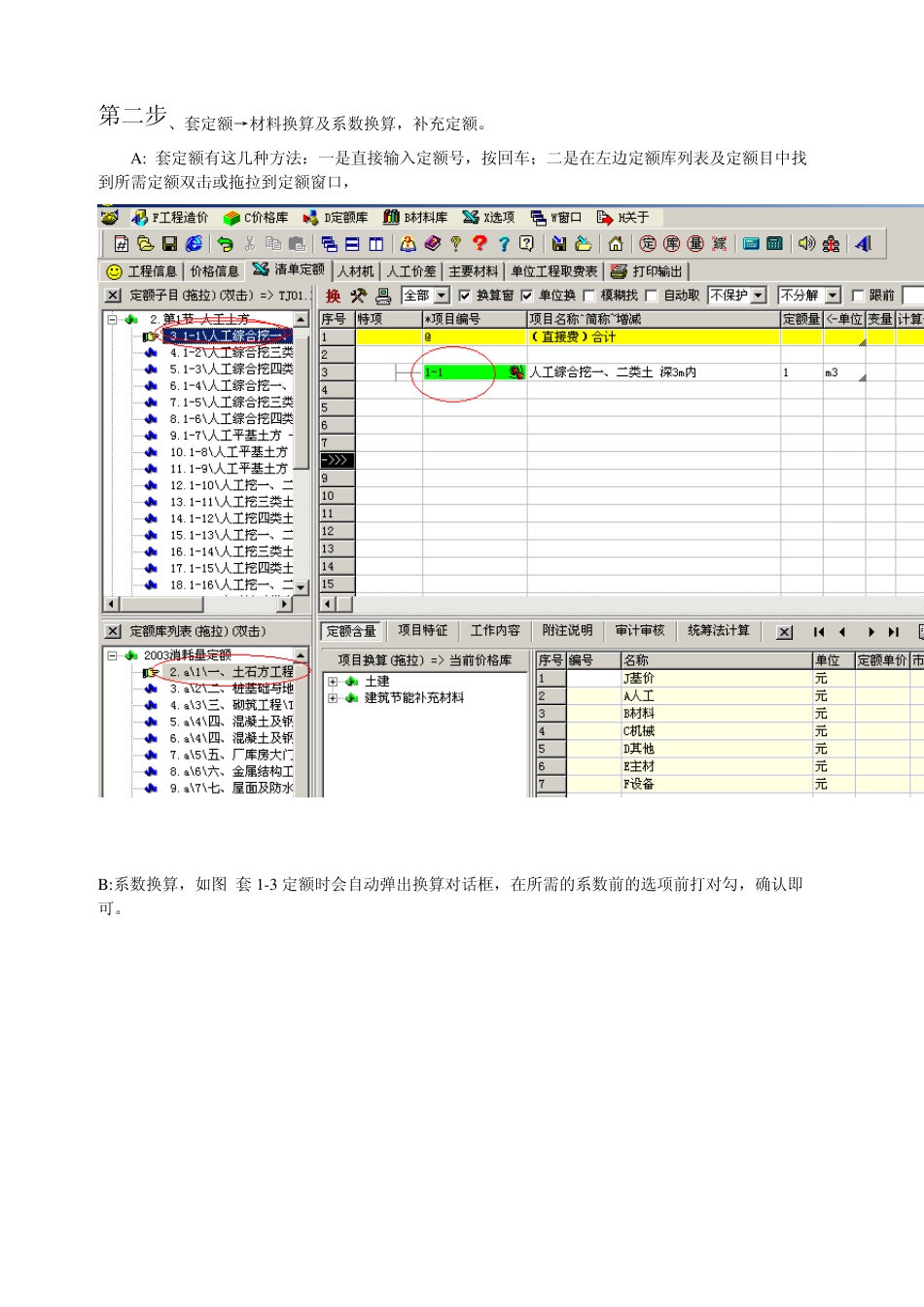This screenshot has height=1307, width=924.
Task: Click the scissors cut icon
Action: [x=250, y=244]
